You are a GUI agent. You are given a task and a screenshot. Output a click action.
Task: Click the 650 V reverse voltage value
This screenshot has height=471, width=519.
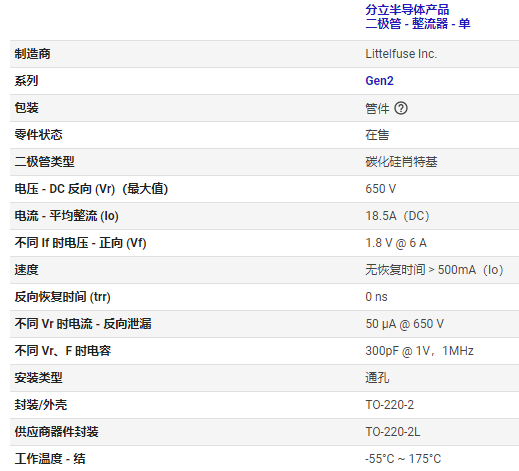(x=381, y=189)
